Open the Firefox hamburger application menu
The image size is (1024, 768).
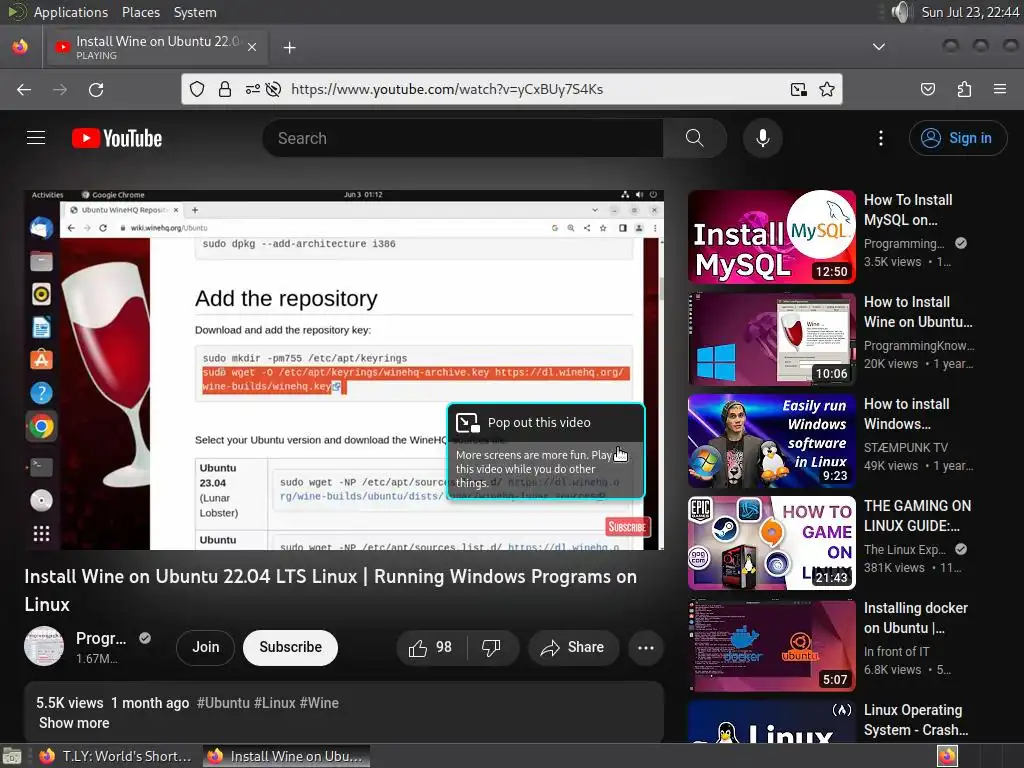pyautogui.click(x=1000, y=89)
